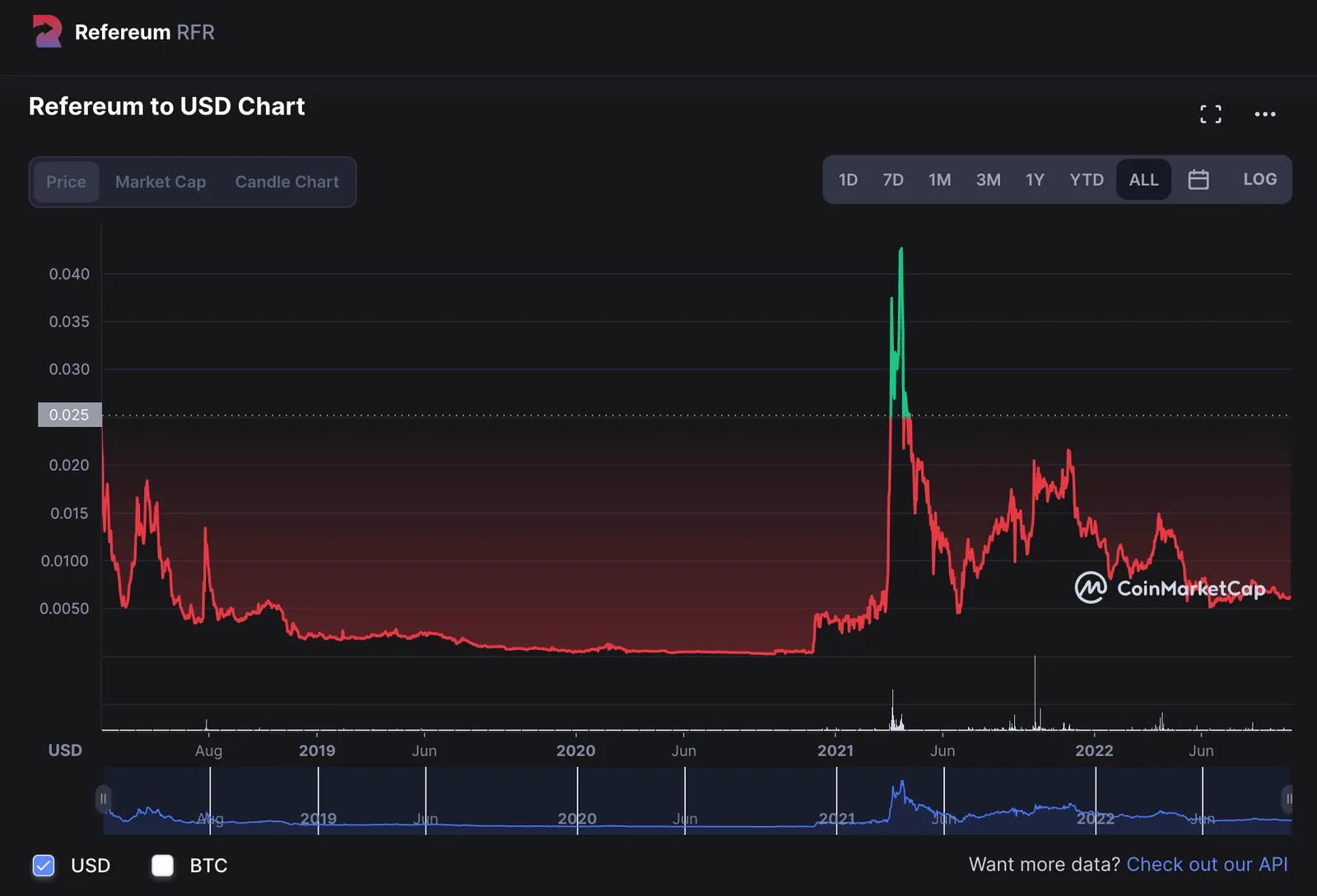This screenshot has height=896, width=1317.
Task: Click the 2019 x-axis label
Action: point(317,750)
